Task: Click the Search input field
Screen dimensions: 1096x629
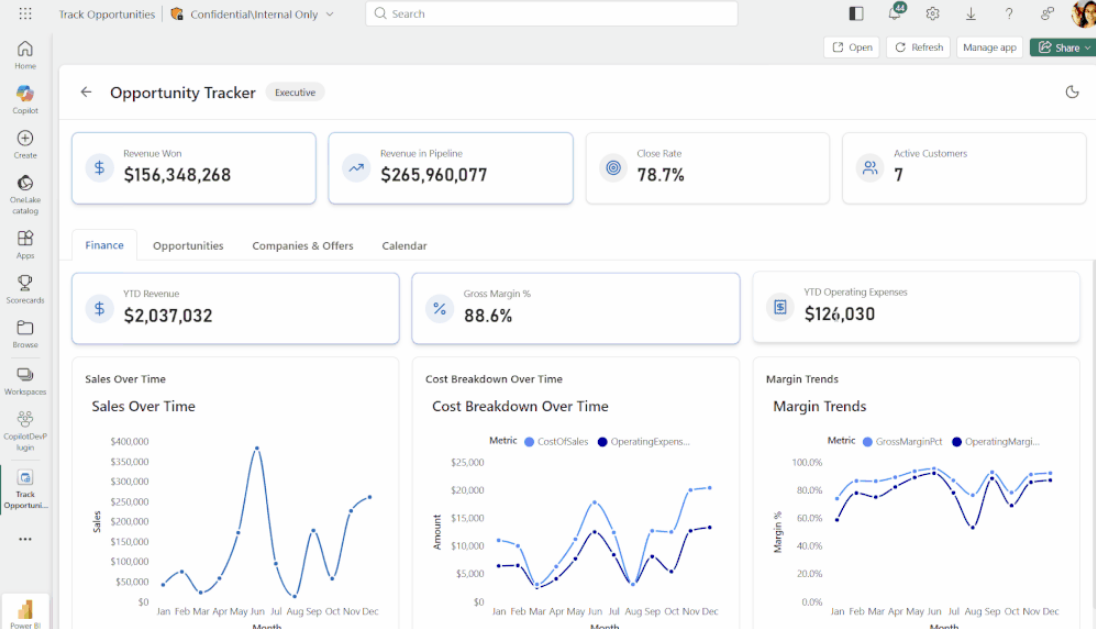Action: [551, 14]
